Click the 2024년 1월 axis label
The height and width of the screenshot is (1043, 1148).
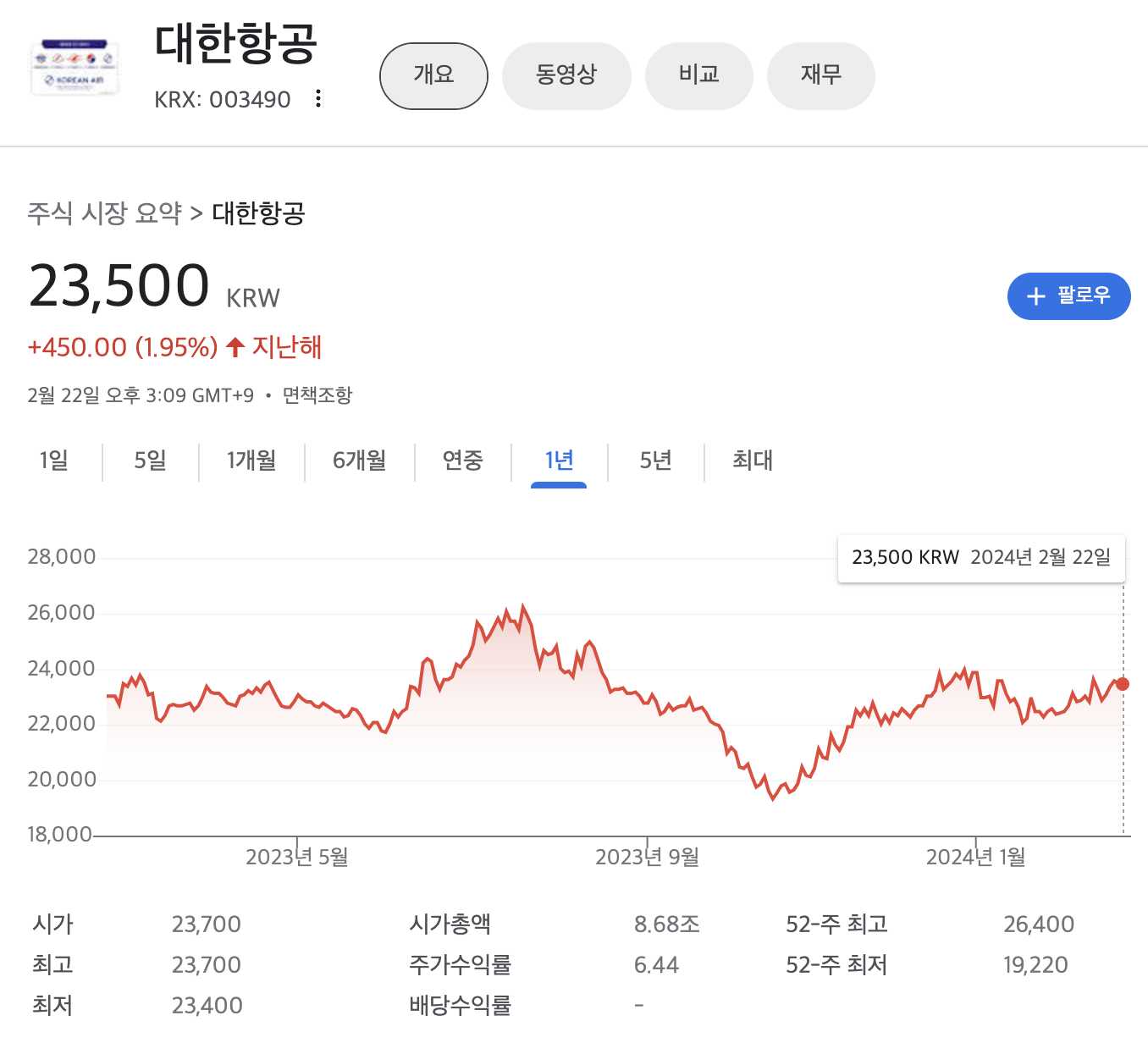pyautogui.click(x=976, y=858)
